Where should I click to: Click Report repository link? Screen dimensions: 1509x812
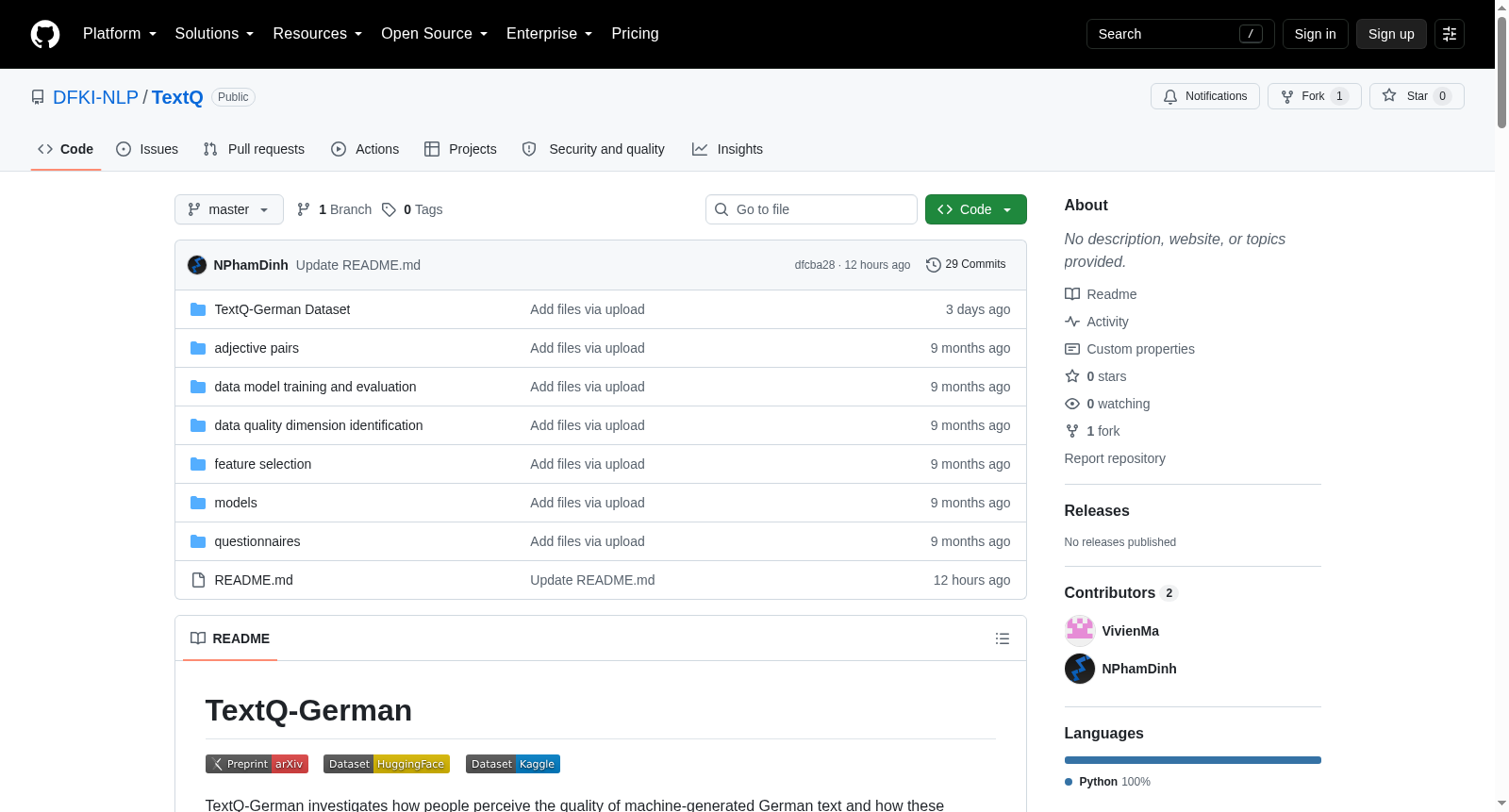1115,458
